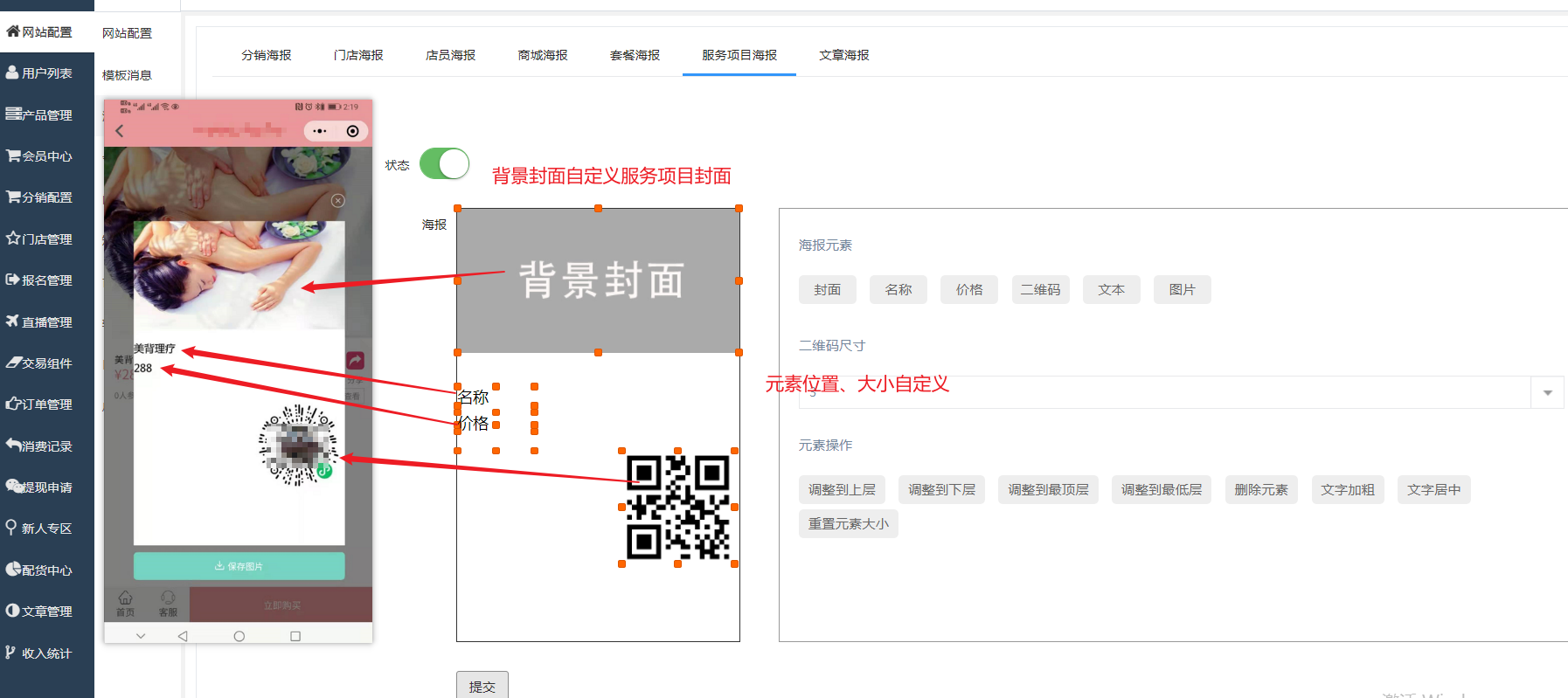Toggle the 状态 switch off
The height and width of the screenshot is (698, 1568).
(444, 163)
